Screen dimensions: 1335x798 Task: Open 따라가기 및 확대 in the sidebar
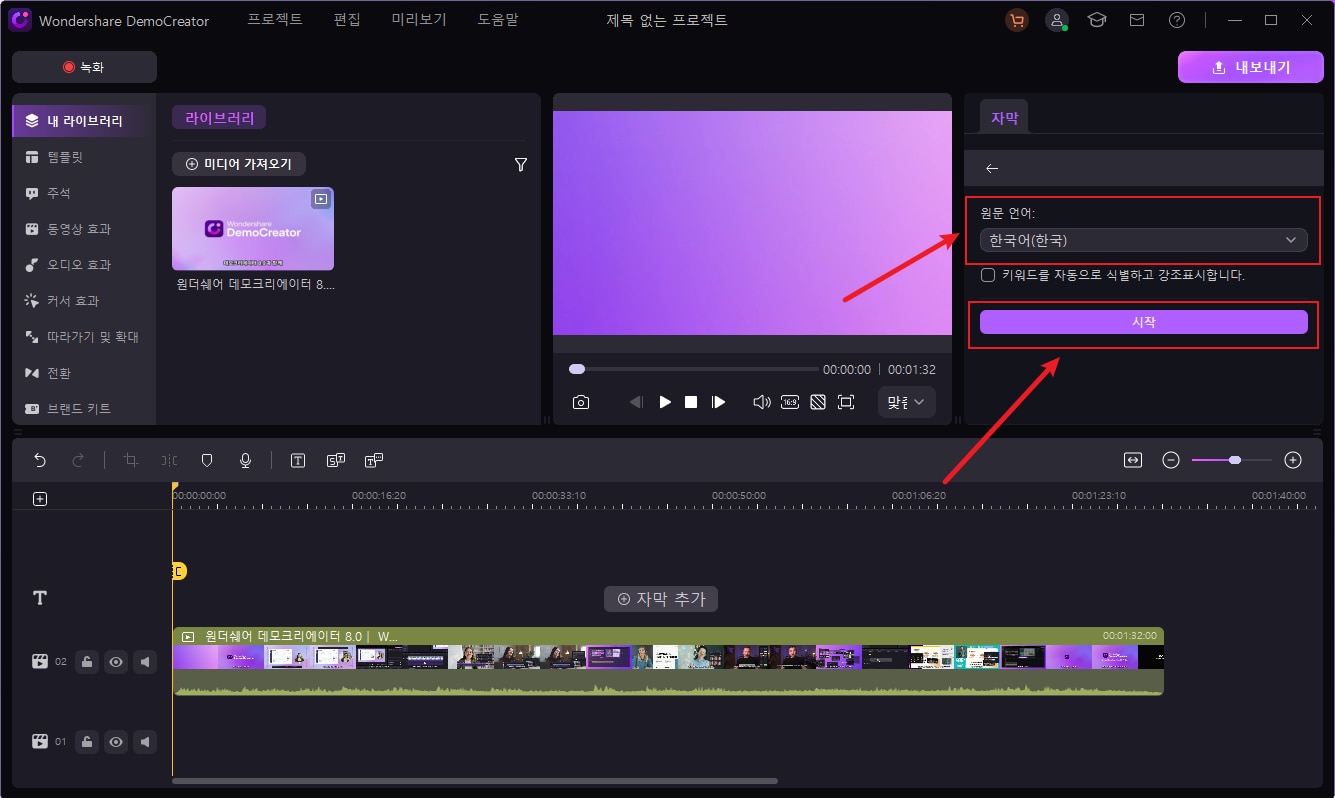84,337
